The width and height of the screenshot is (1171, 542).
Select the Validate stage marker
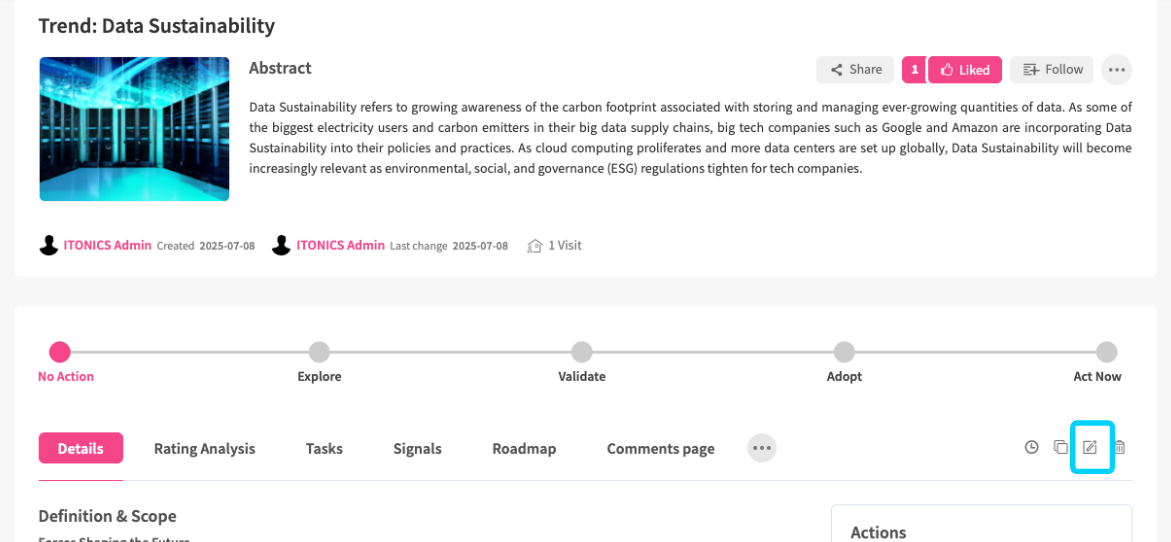[x=582, y=352]
